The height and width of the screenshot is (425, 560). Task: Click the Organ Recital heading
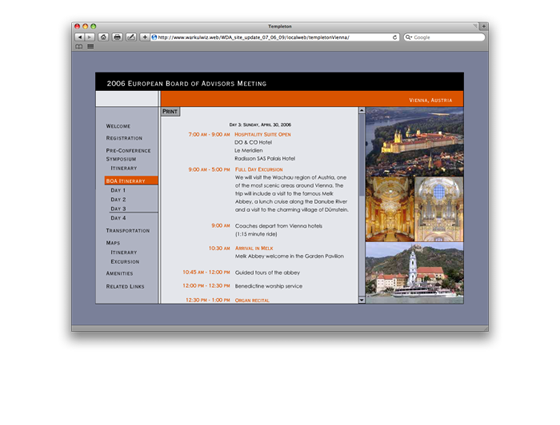[x=252, y=300]
